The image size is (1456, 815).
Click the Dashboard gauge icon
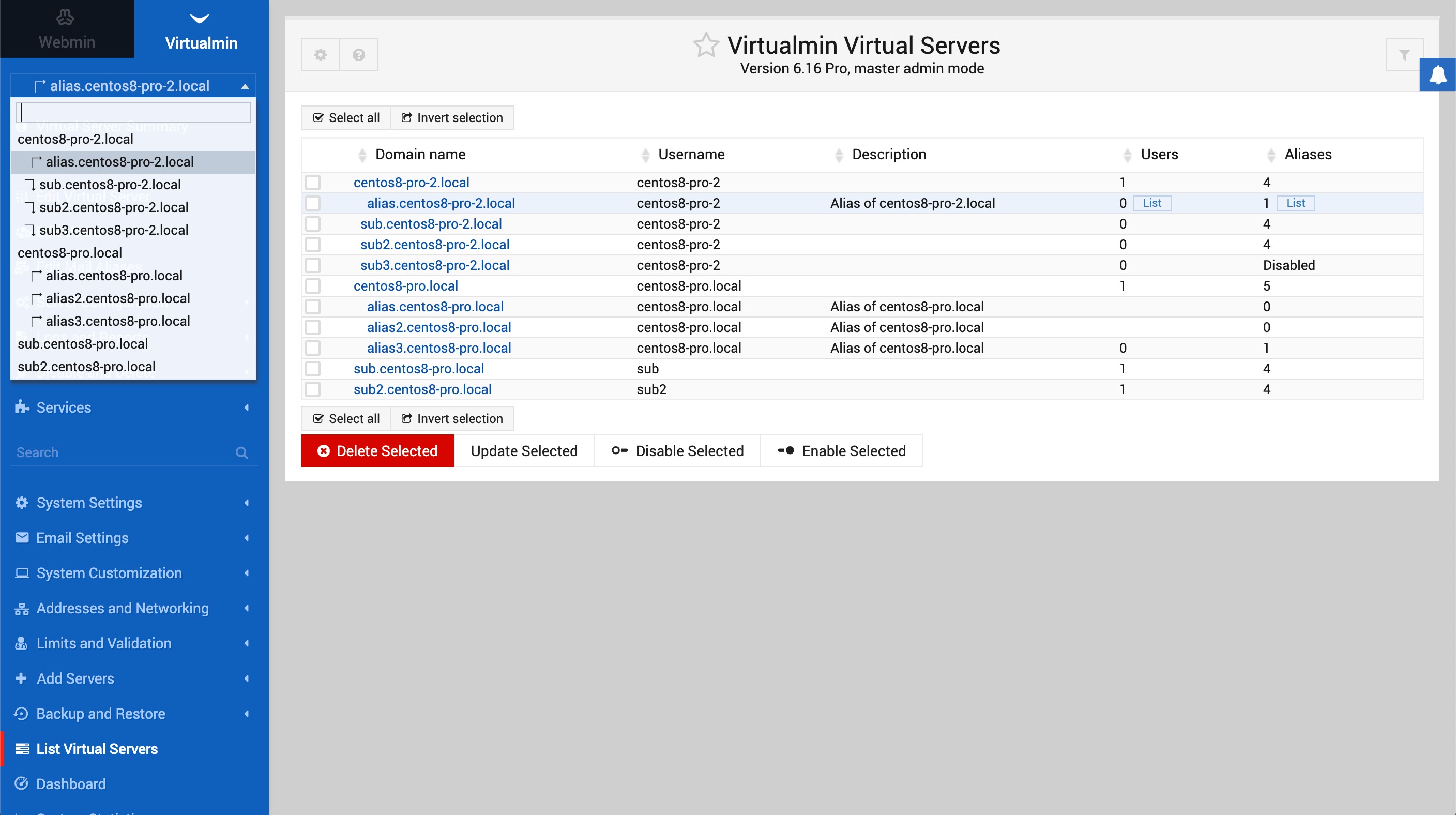click(22, 783)
